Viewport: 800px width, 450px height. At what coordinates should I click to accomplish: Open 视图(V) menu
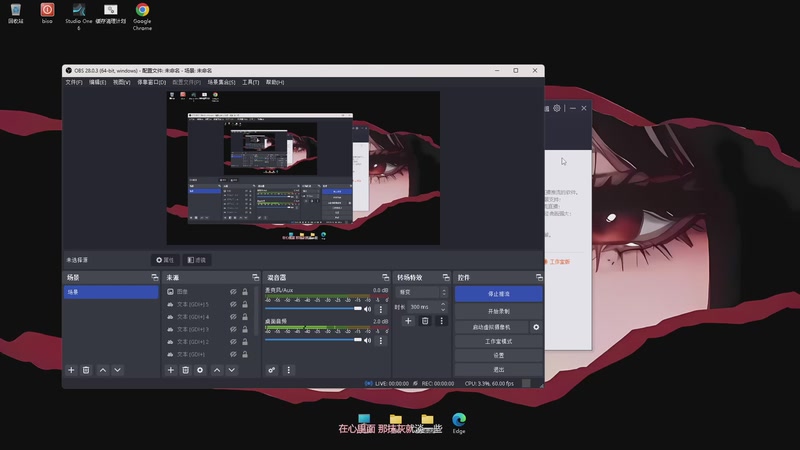pyautogui.click(x=121, y=82)
